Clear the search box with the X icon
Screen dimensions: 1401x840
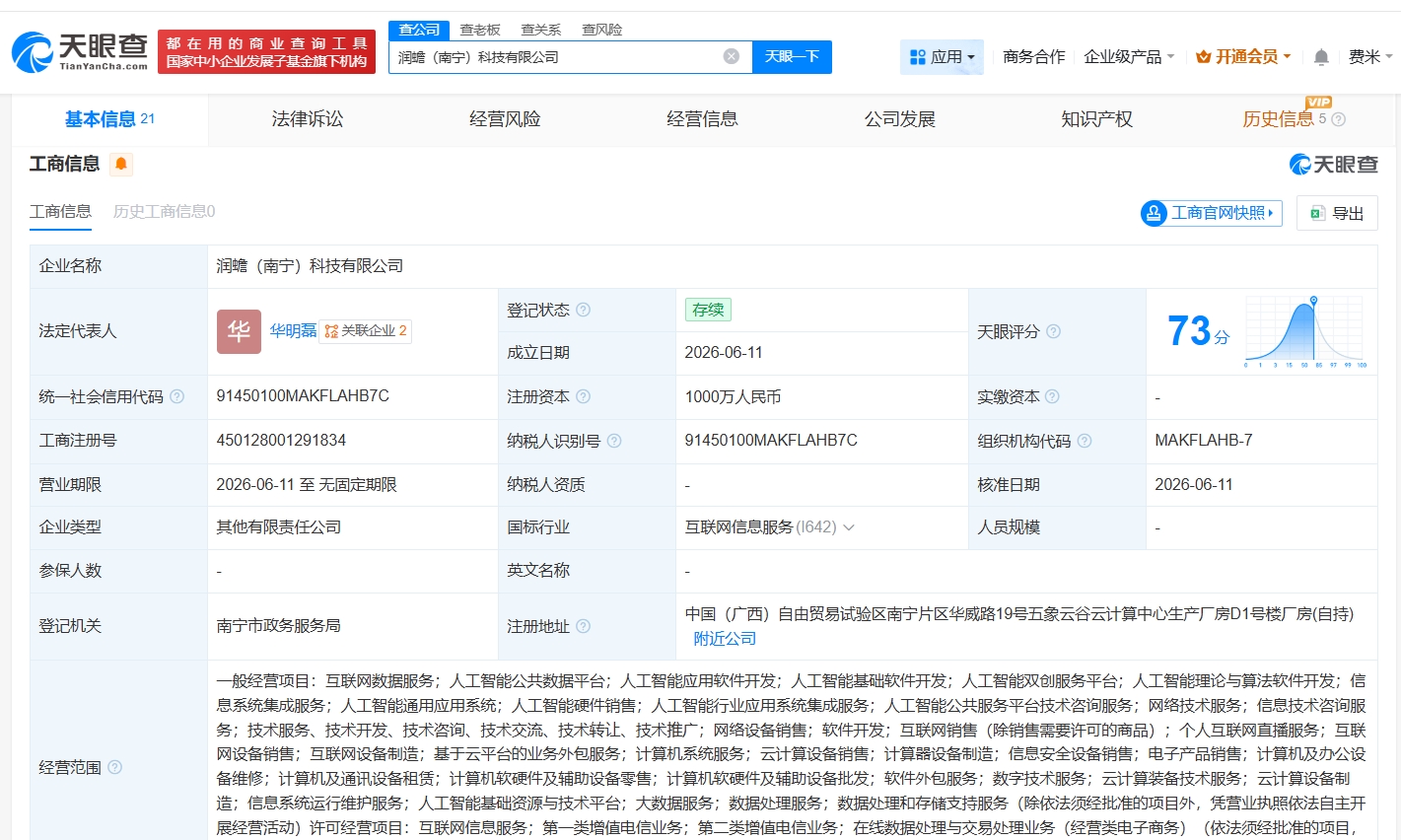[x=732, y=57]
